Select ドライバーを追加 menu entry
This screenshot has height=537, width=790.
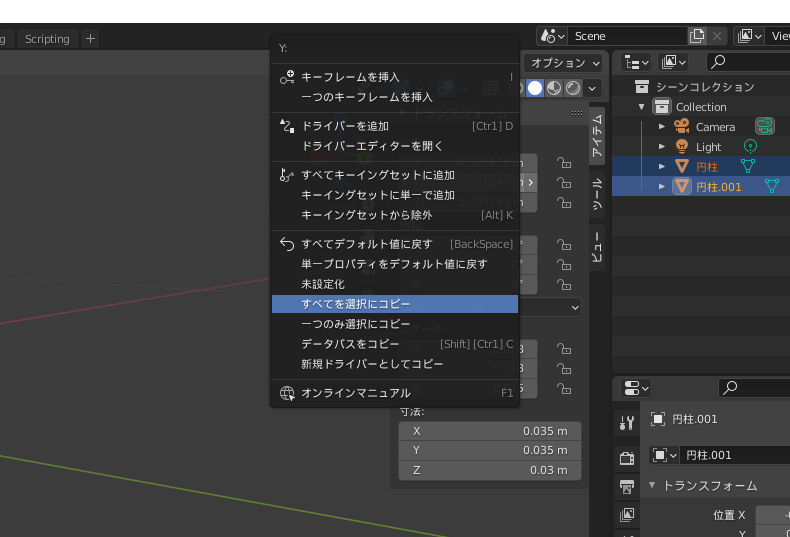tap(394, 126)
